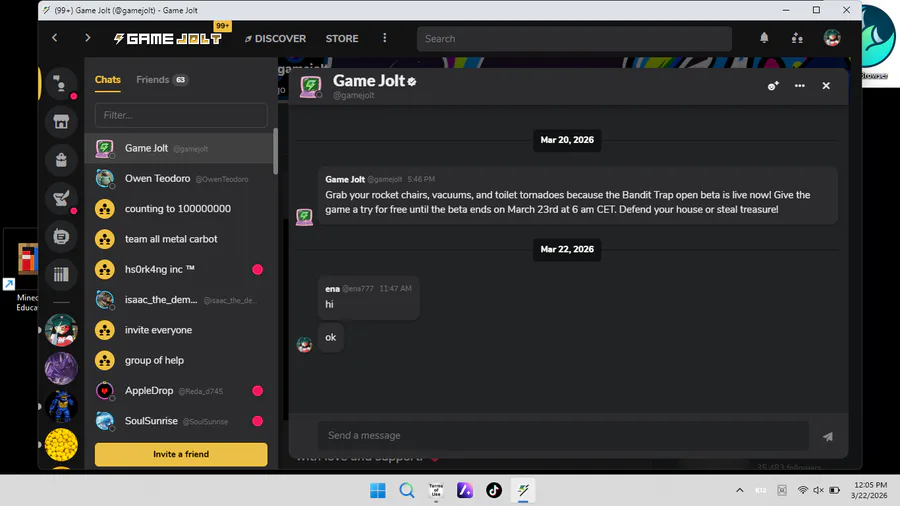The image size is (900, 506).
Task: Open notifications bell
Action: pyautogui.click(x=764, y=38)
